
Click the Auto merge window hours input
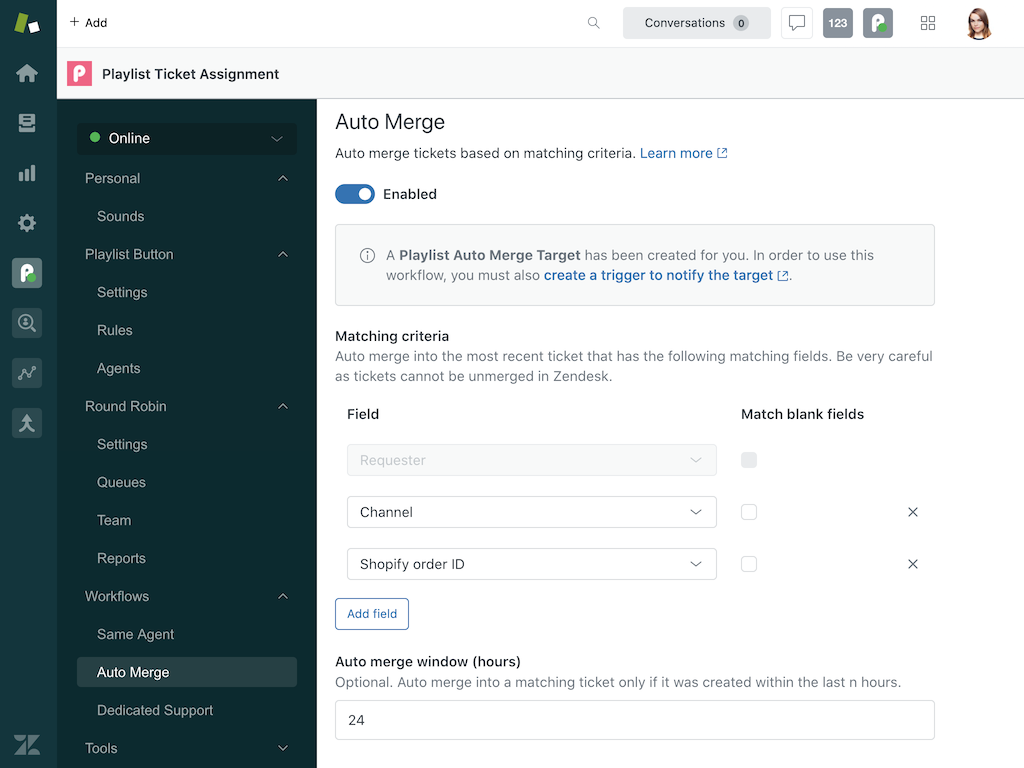click(x=634, y=720)
